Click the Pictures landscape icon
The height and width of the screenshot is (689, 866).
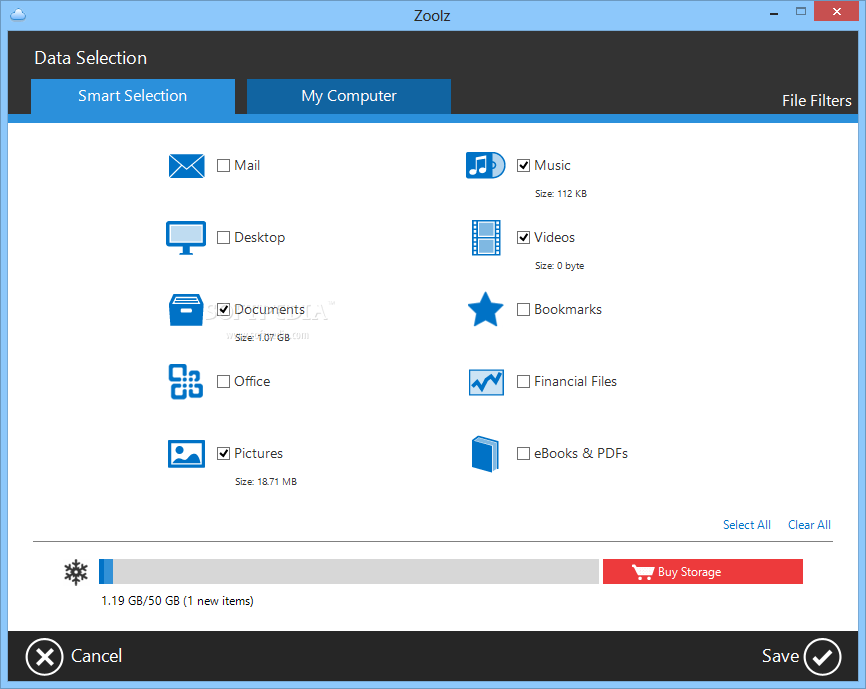coord(186,454)
